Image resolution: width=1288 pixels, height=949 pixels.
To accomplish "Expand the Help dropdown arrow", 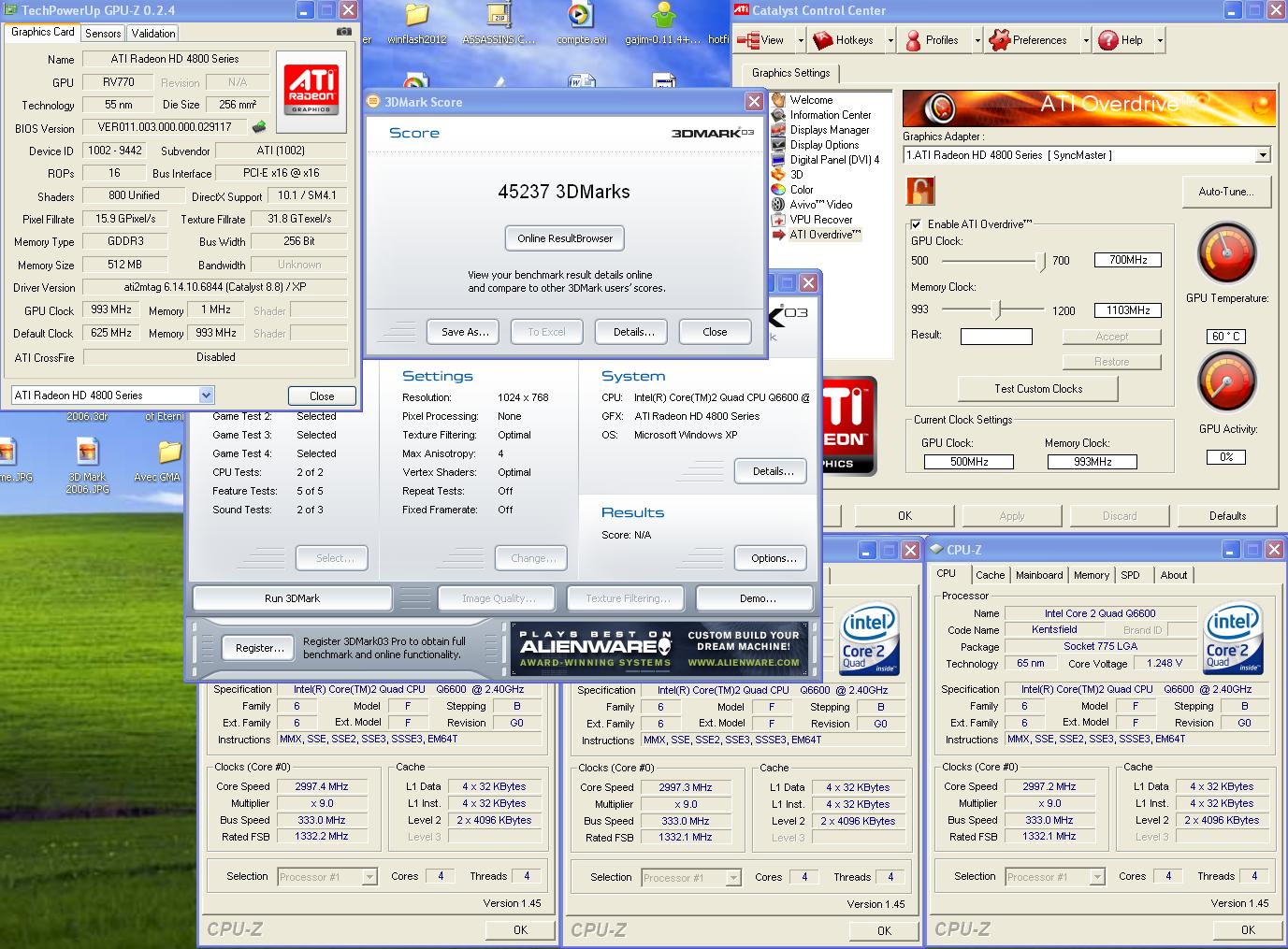I will 1160,40.
